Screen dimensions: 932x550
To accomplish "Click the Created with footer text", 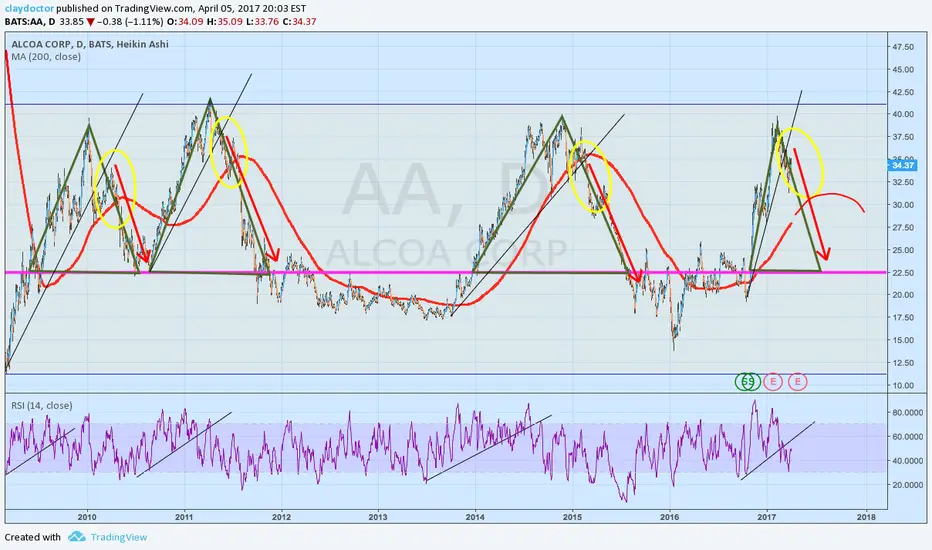I will (x=33, y=537).
